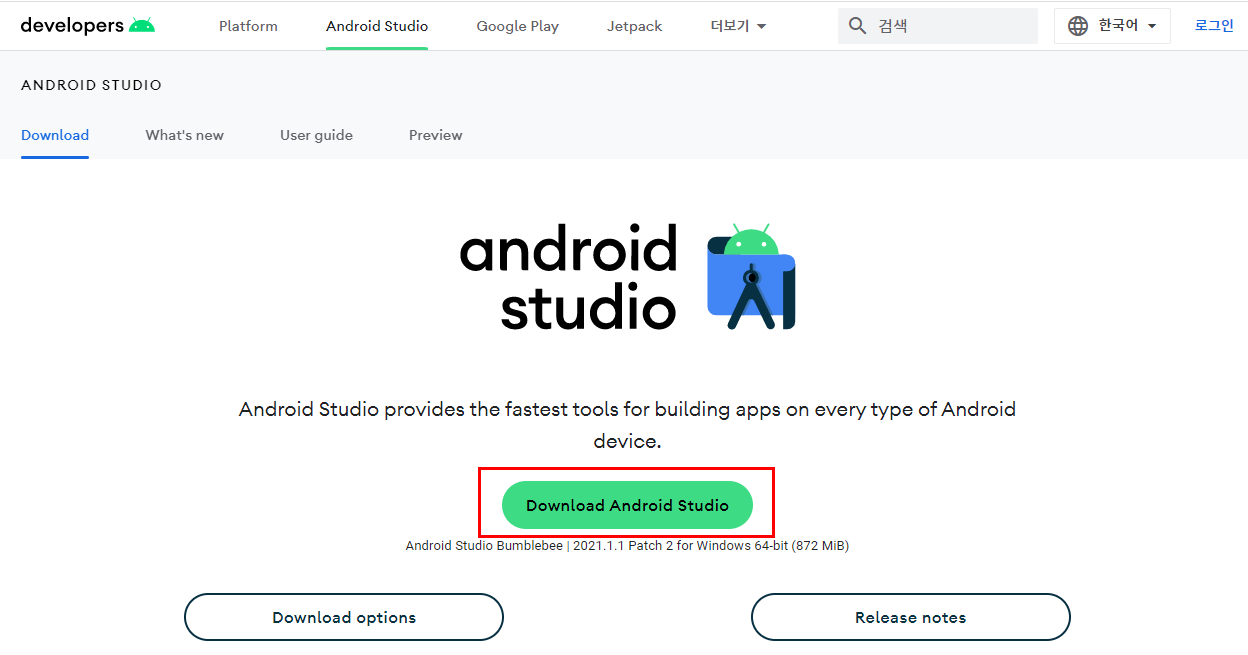Click the search magnifier icon
The image size is (1248, 655).
[857, 26]
